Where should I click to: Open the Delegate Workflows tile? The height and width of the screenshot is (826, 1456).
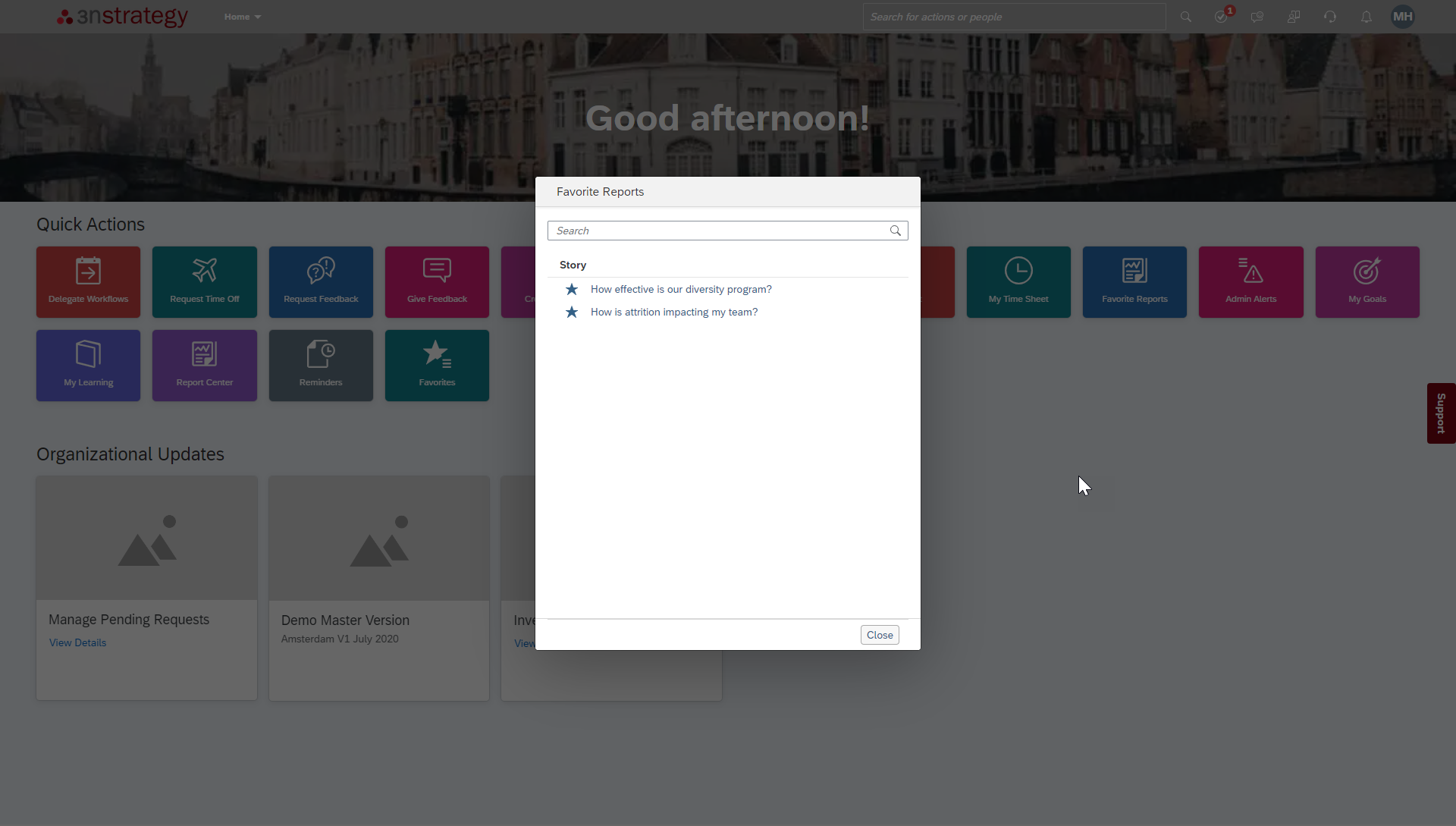88,281
